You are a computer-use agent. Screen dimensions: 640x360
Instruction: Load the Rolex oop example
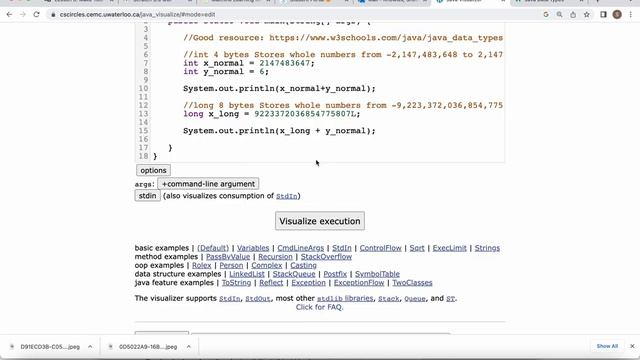click(201, 265)
